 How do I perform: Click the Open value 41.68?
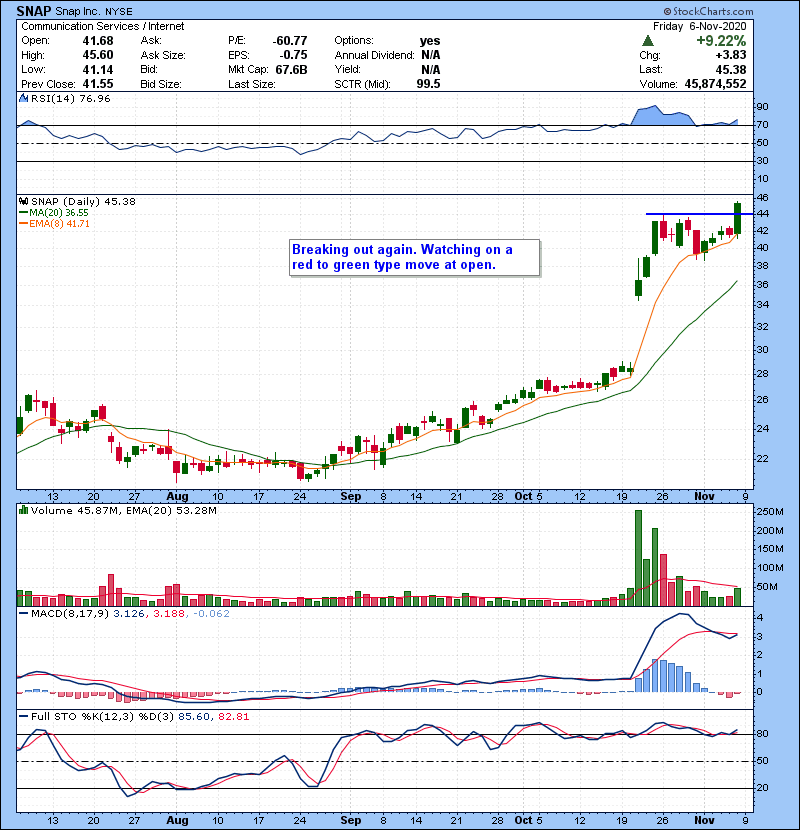(98, 41)
